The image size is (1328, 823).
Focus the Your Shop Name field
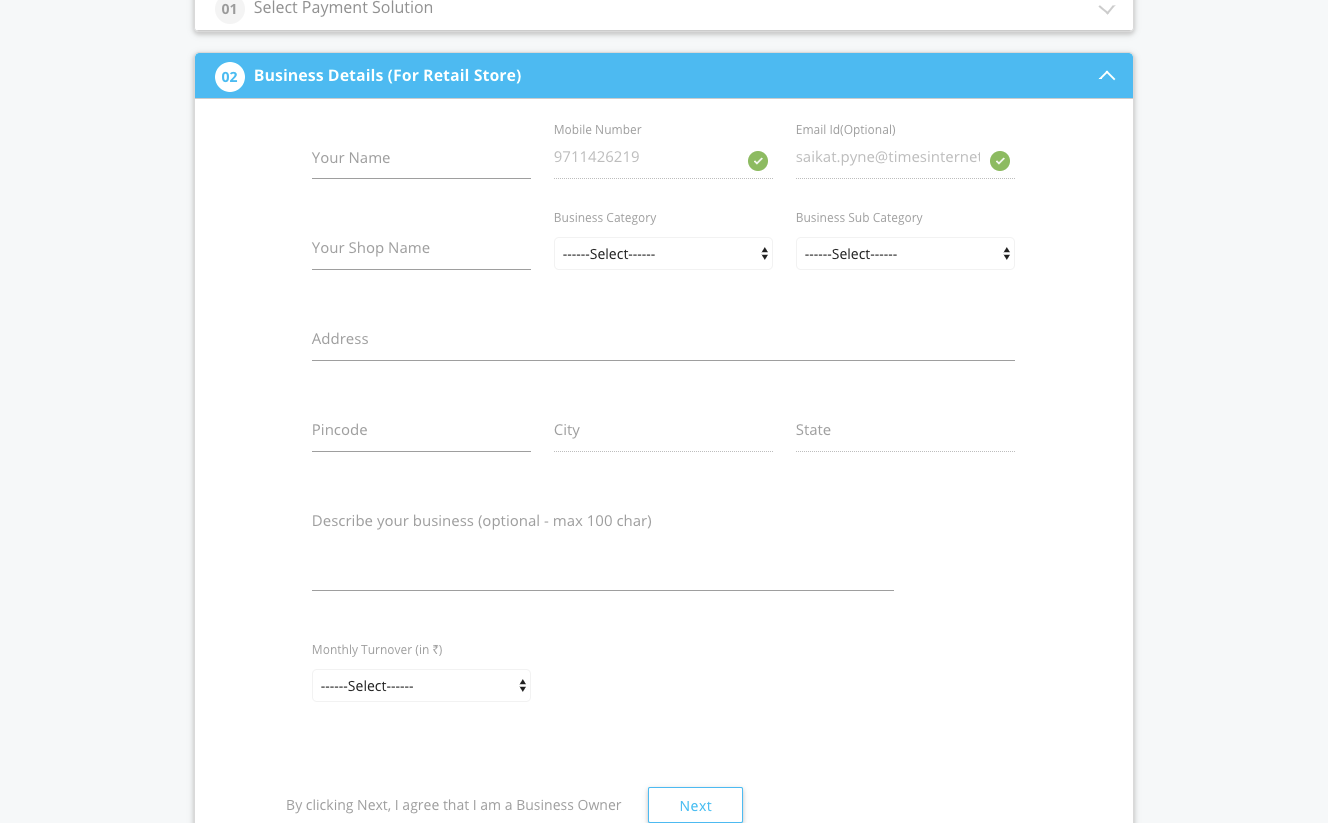pos(421,248)
